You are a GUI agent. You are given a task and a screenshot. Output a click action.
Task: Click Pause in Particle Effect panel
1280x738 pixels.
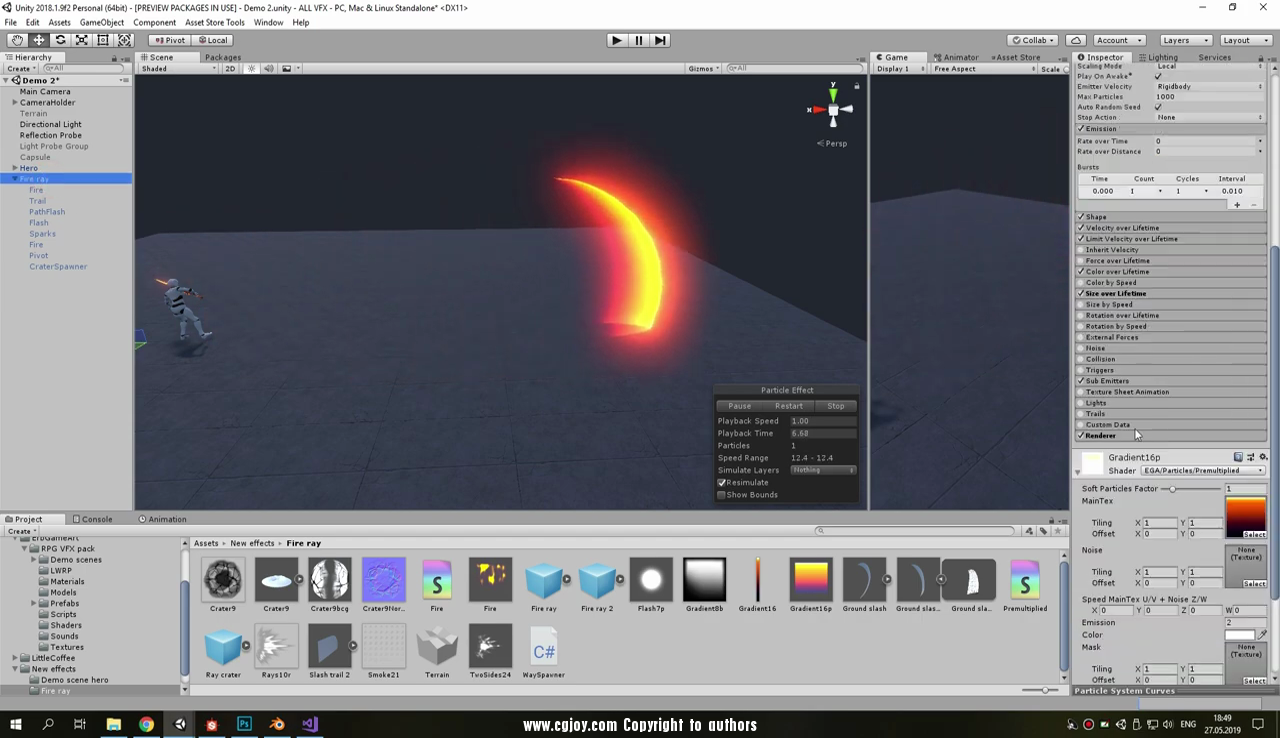[739, 406]
